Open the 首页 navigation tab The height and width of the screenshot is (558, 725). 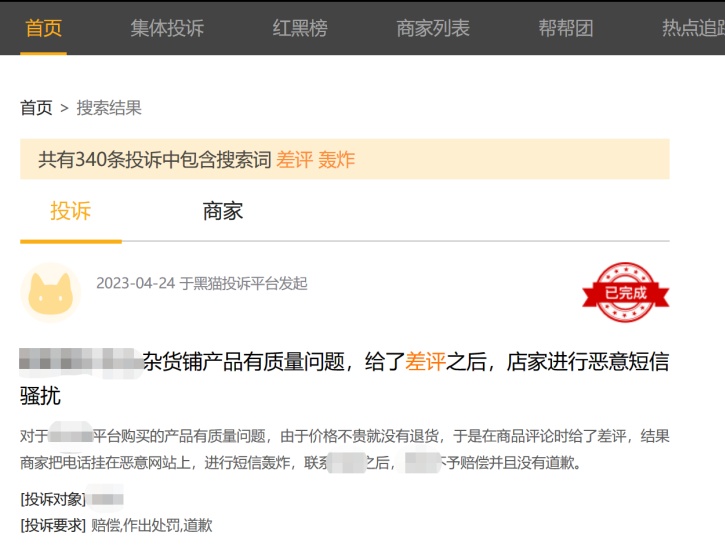[43, 28]
